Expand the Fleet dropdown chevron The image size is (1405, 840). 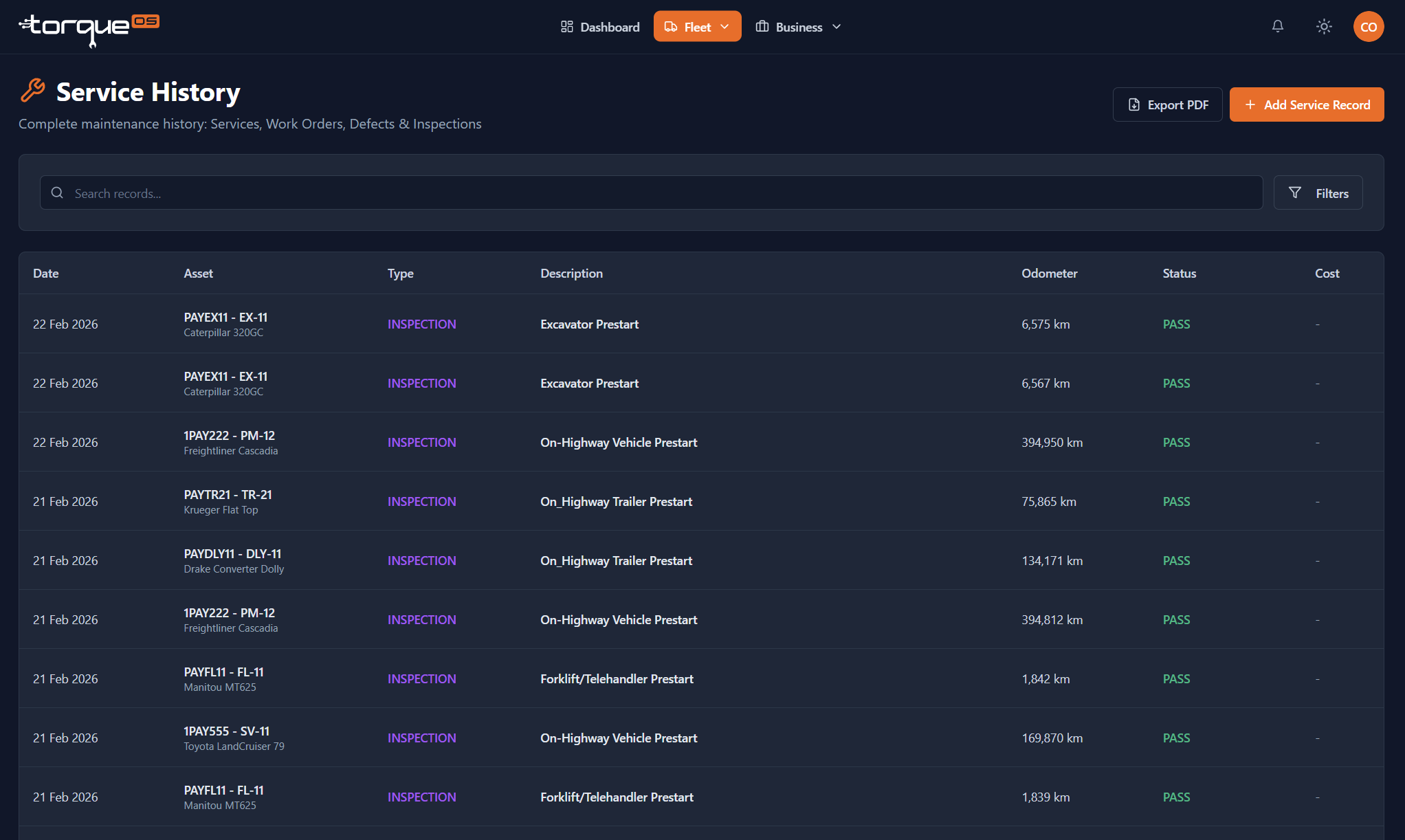[724, 27]
